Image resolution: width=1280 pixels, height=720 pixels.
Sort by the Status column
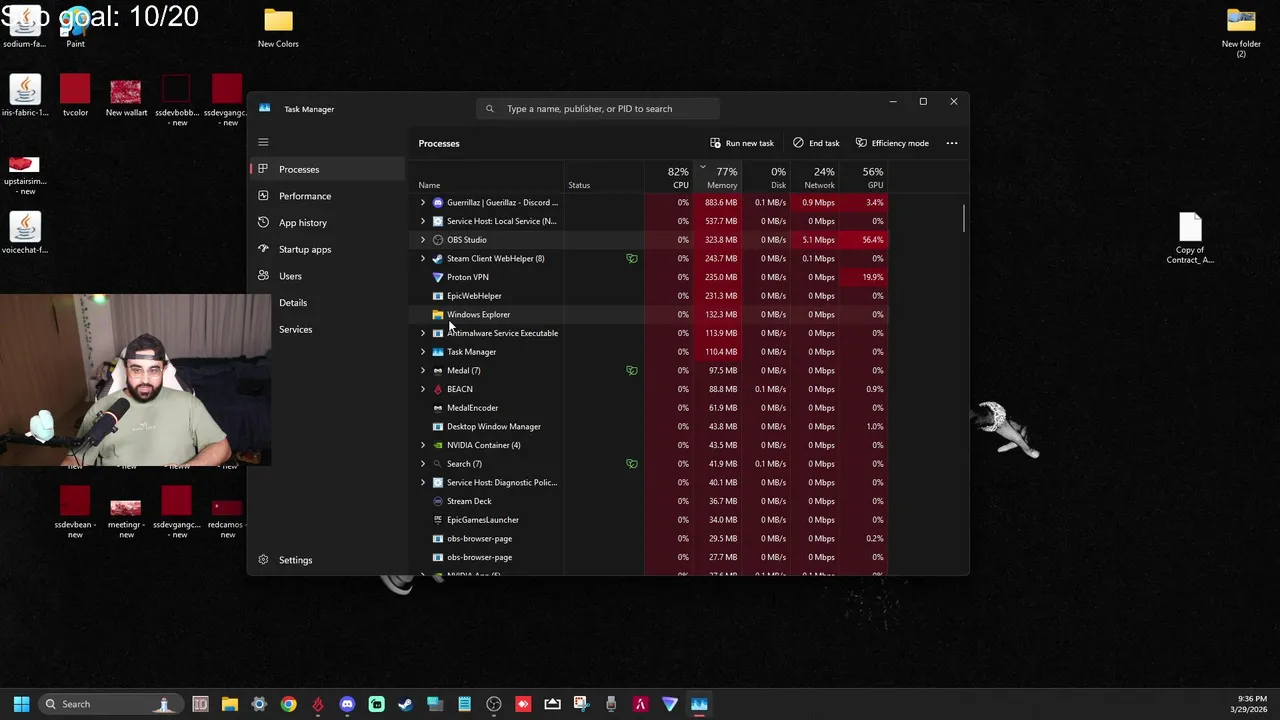point(579,185)
